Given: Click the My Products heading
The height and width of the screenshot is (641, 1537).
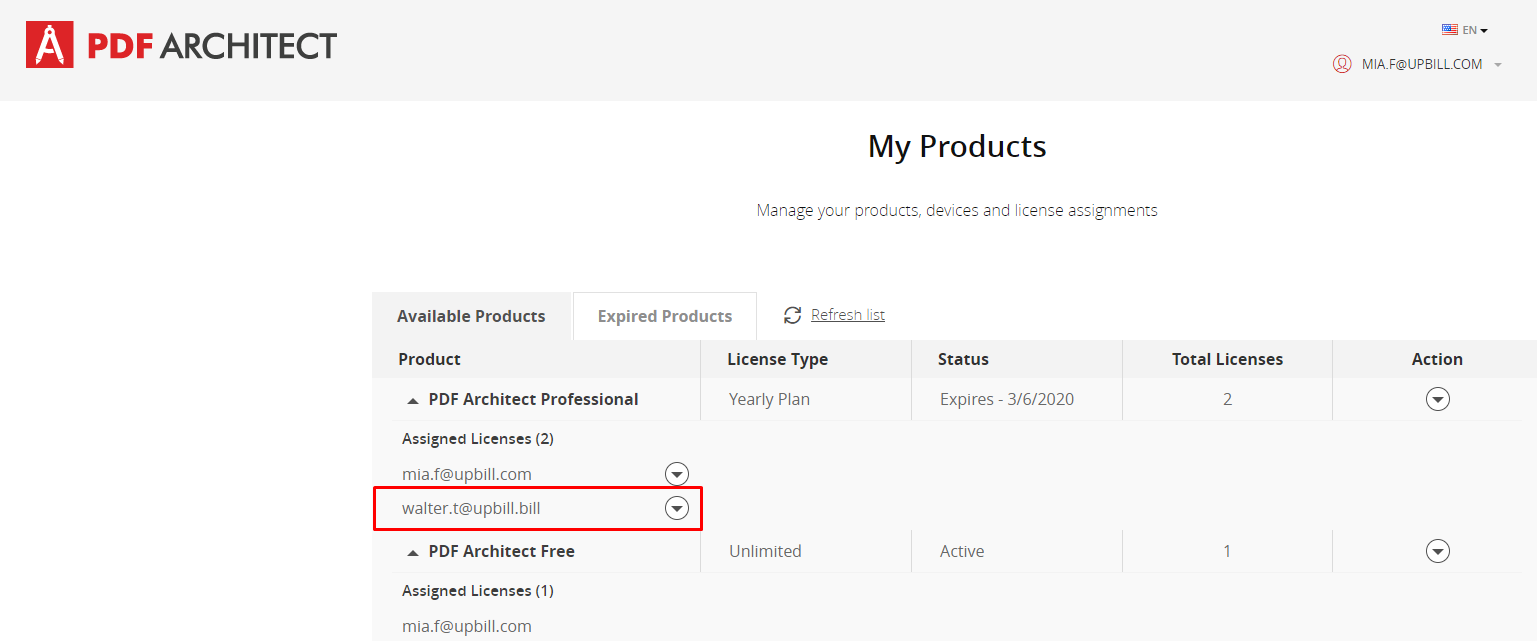Looking at the screenshot, I should coord(957,147).
